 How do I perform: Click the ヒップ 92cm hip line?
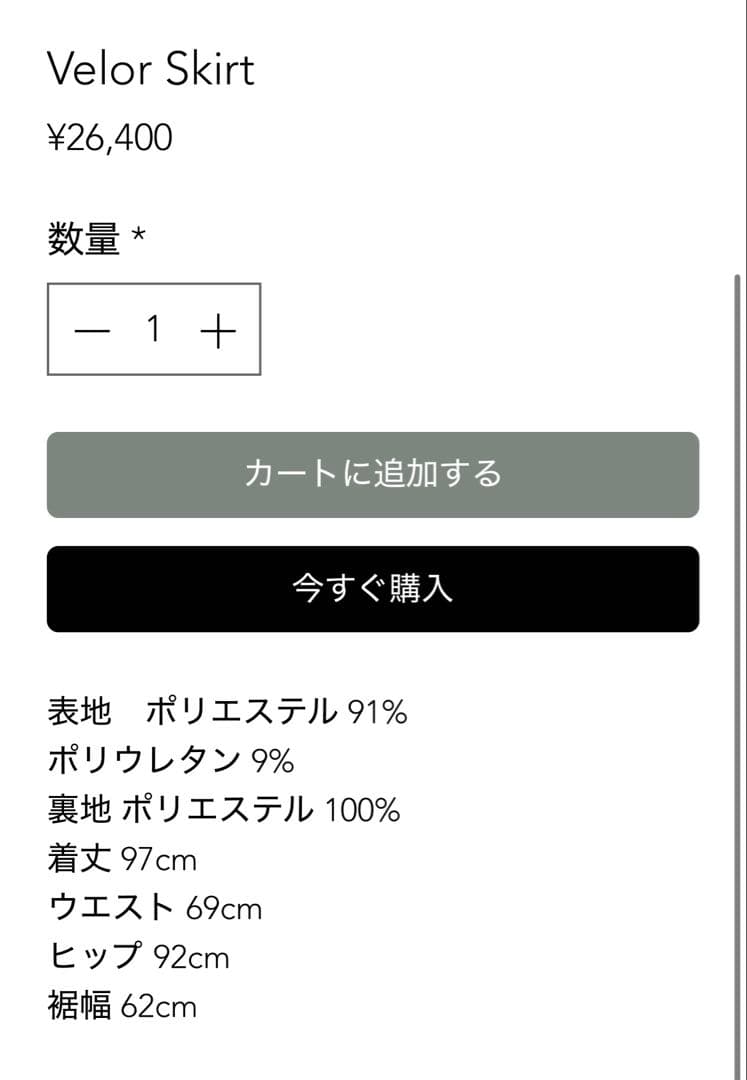[139, 956]
